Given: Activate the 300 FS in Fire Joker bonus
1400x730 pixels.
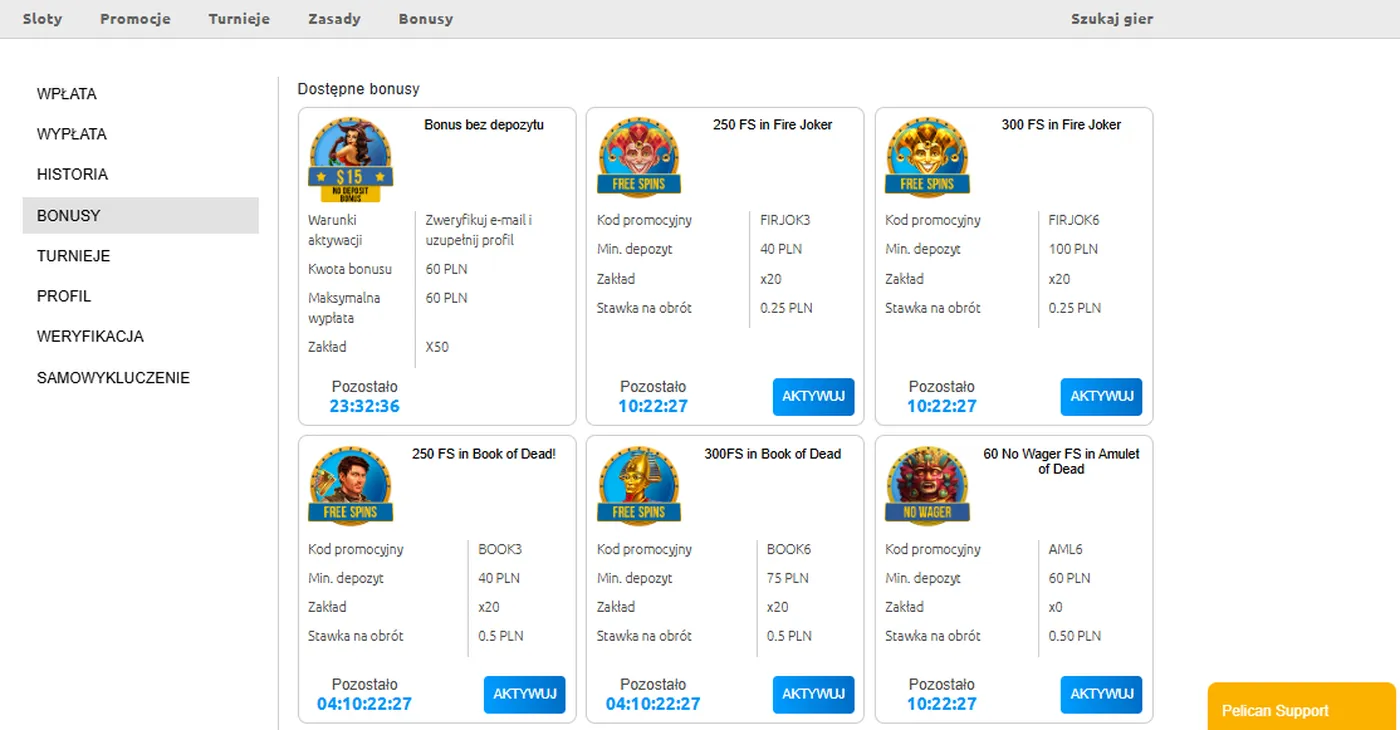Looking at the screenshot, I should (x=1101, y=397).
